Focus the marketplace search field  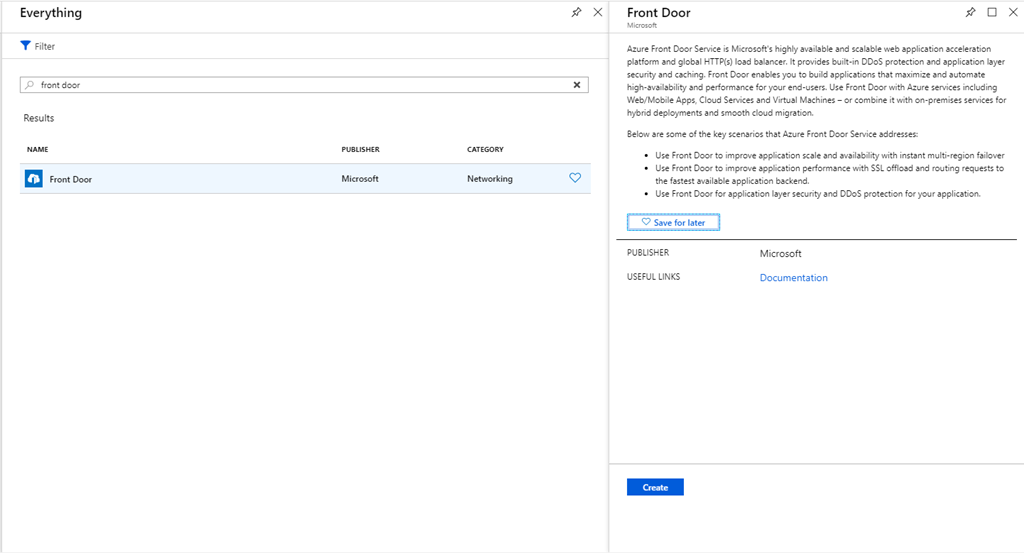[x=304, y=85]
